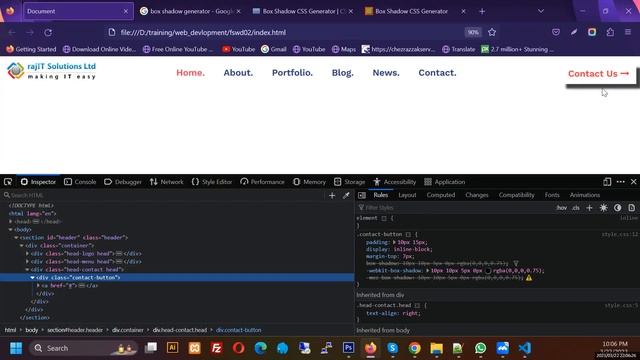Toggle print media simulation page icon
The width and height of the screenshot is (640, 360).
point(631,208)
